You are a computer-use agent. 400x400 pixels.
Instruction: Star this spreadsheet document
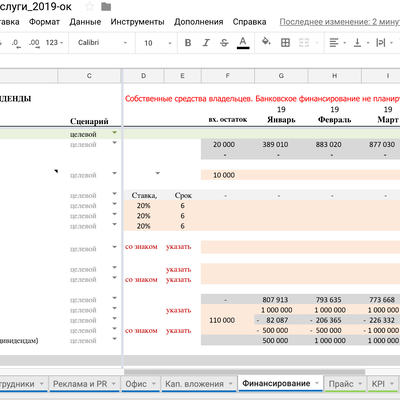(89, 6)
